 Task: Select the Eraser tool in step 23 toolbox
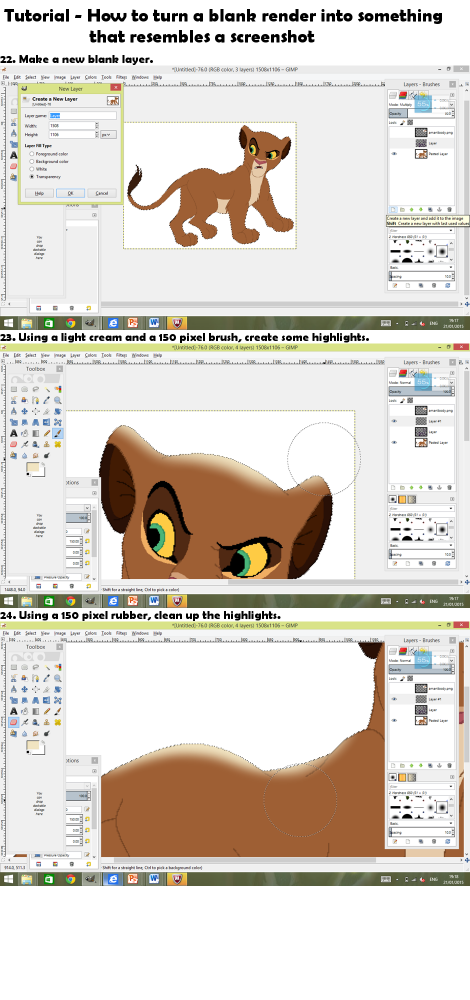(x=14, y=445)
